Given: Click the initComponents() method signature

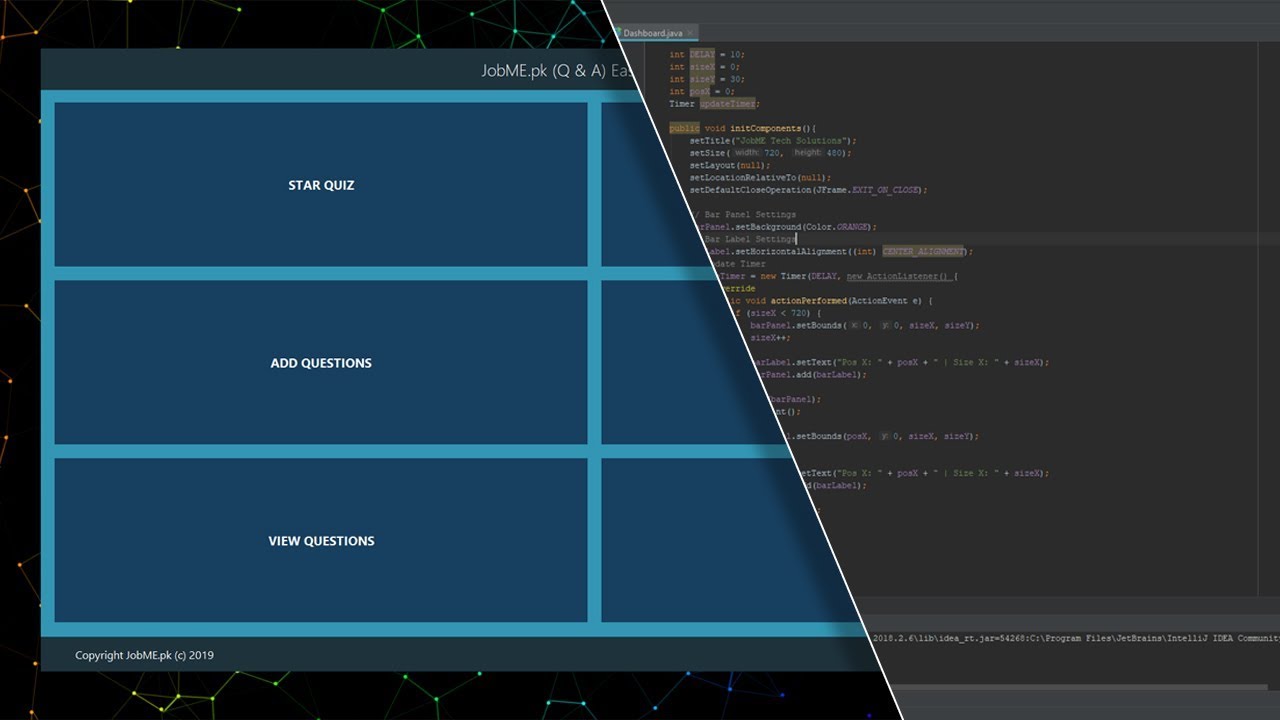Looking at the screenshot, I should [743, 129].
